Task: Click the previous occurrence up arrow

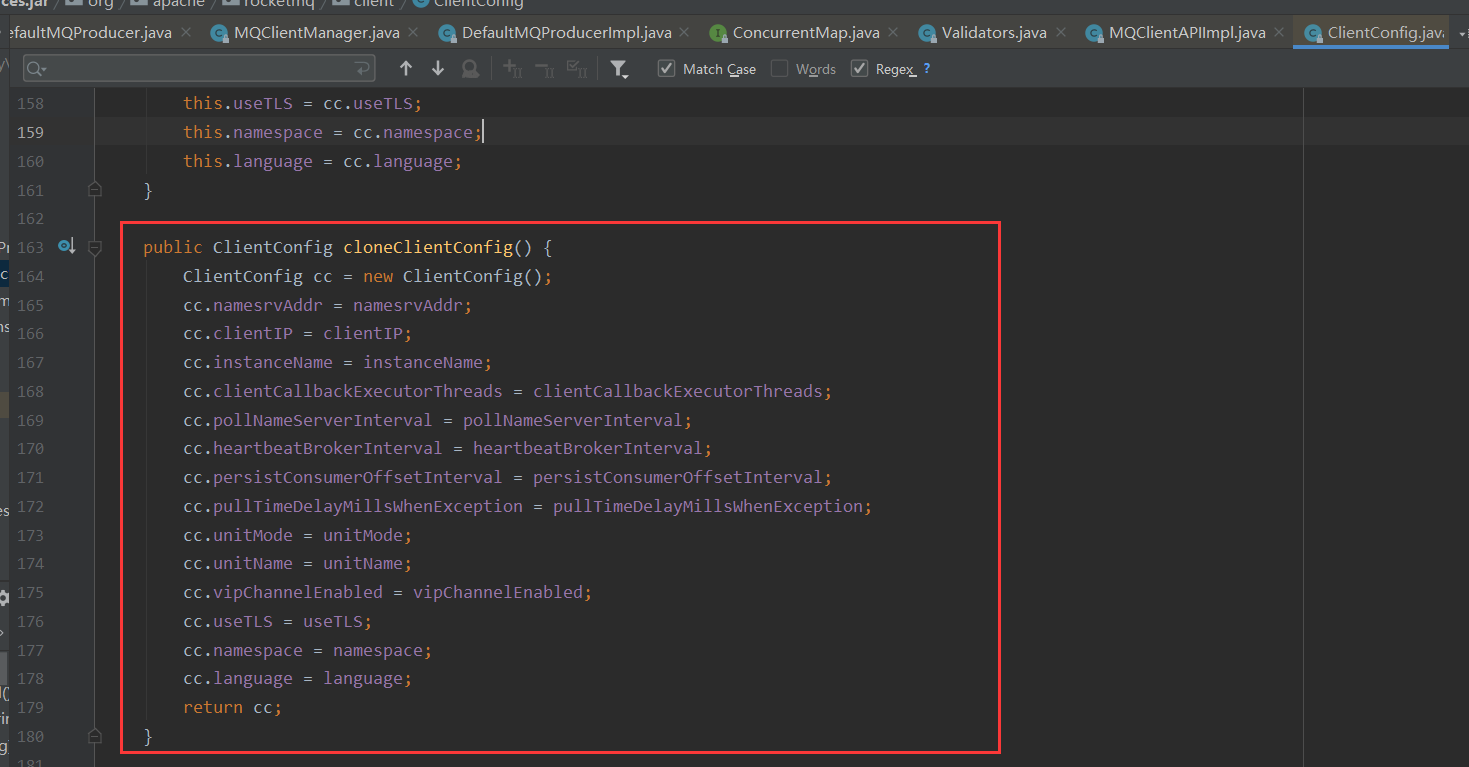Action: tap(406, 68)
